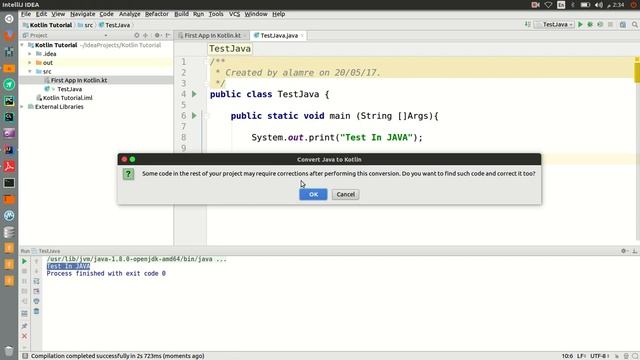
Task: Click Print icon in Run console toolbar
Action: click(36, 301)
